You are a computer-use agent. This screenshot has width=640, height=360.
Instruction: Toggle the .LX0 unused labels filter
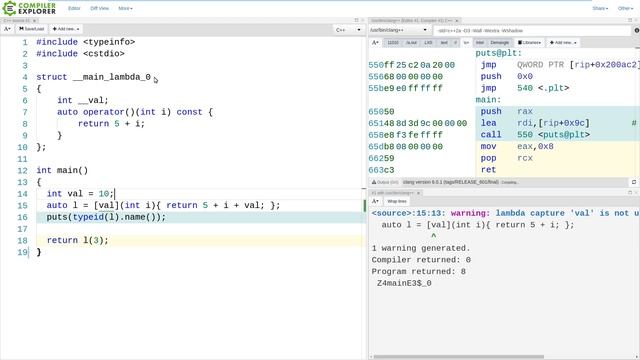tap(428, 42)
